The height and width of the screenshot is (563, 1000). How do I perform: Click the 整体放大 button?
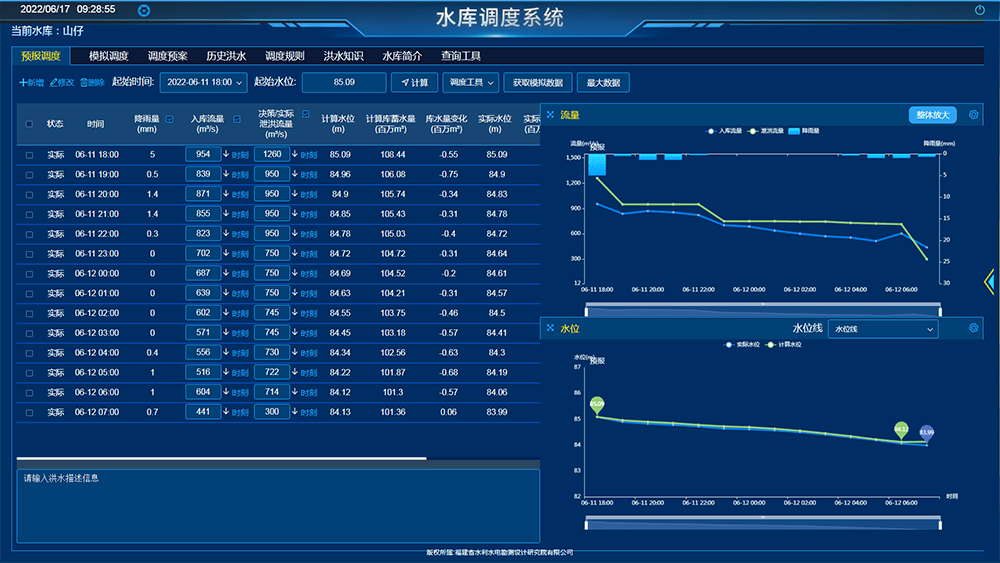[932, 115]
